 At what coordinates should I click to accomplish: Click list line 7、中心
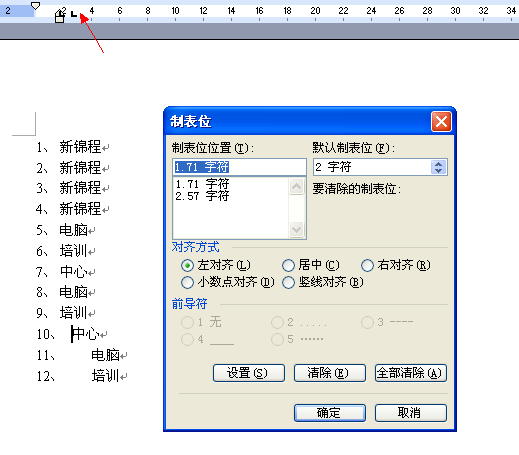[66, 272]
